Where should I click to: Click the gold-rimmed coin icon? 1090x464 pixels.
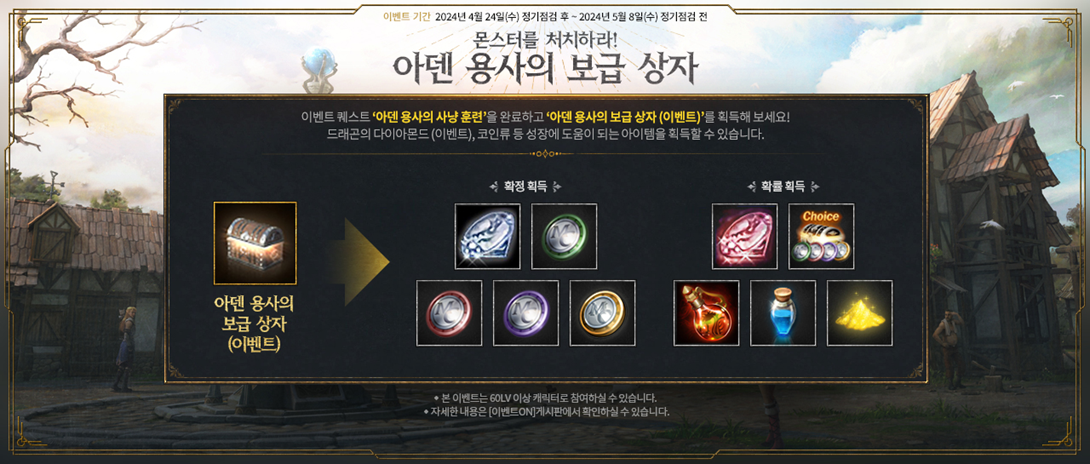pos(602,312)
